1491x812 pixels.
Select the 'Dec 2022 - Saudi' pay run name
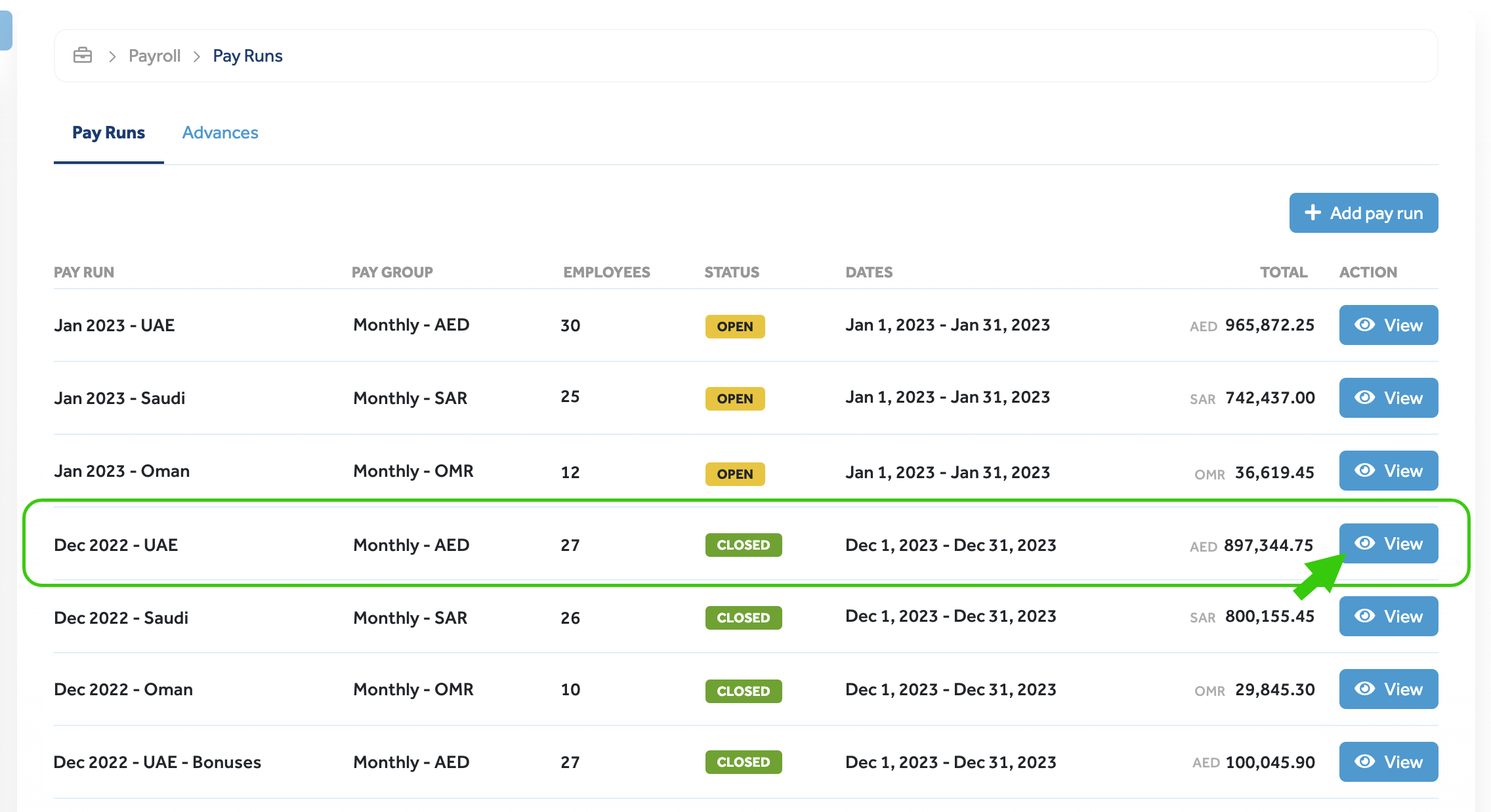[121, 618]
